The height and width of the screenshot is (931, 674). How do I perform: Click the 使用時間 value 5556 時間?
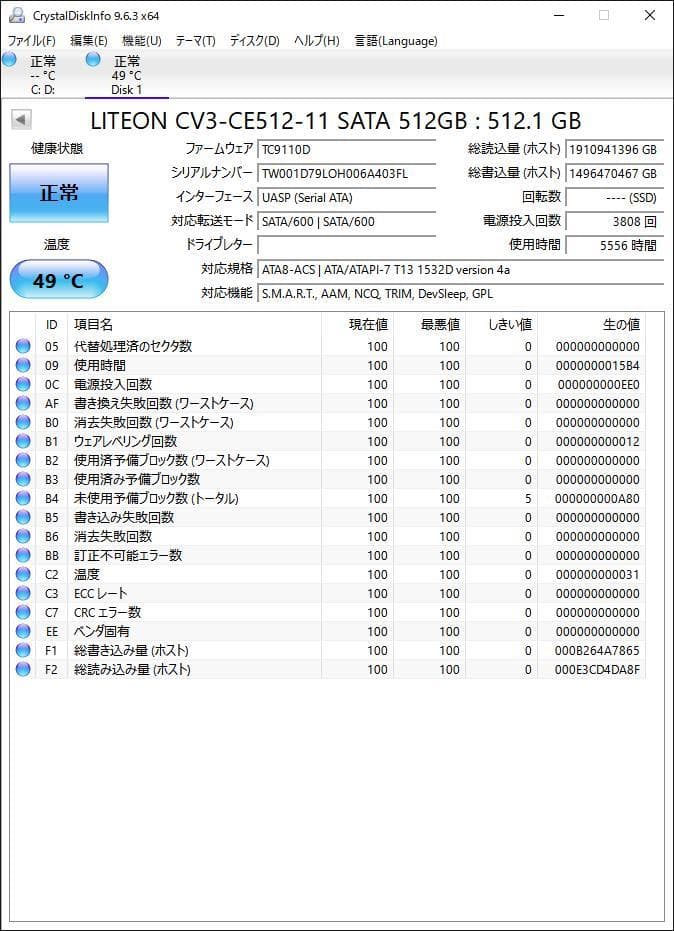[614, 245]
